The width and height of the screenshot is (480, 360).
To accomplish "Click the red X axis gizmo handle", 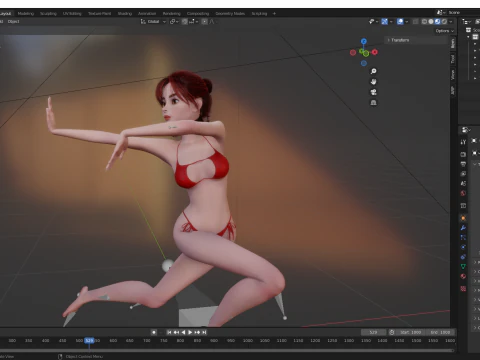I will tap(375, 52).
